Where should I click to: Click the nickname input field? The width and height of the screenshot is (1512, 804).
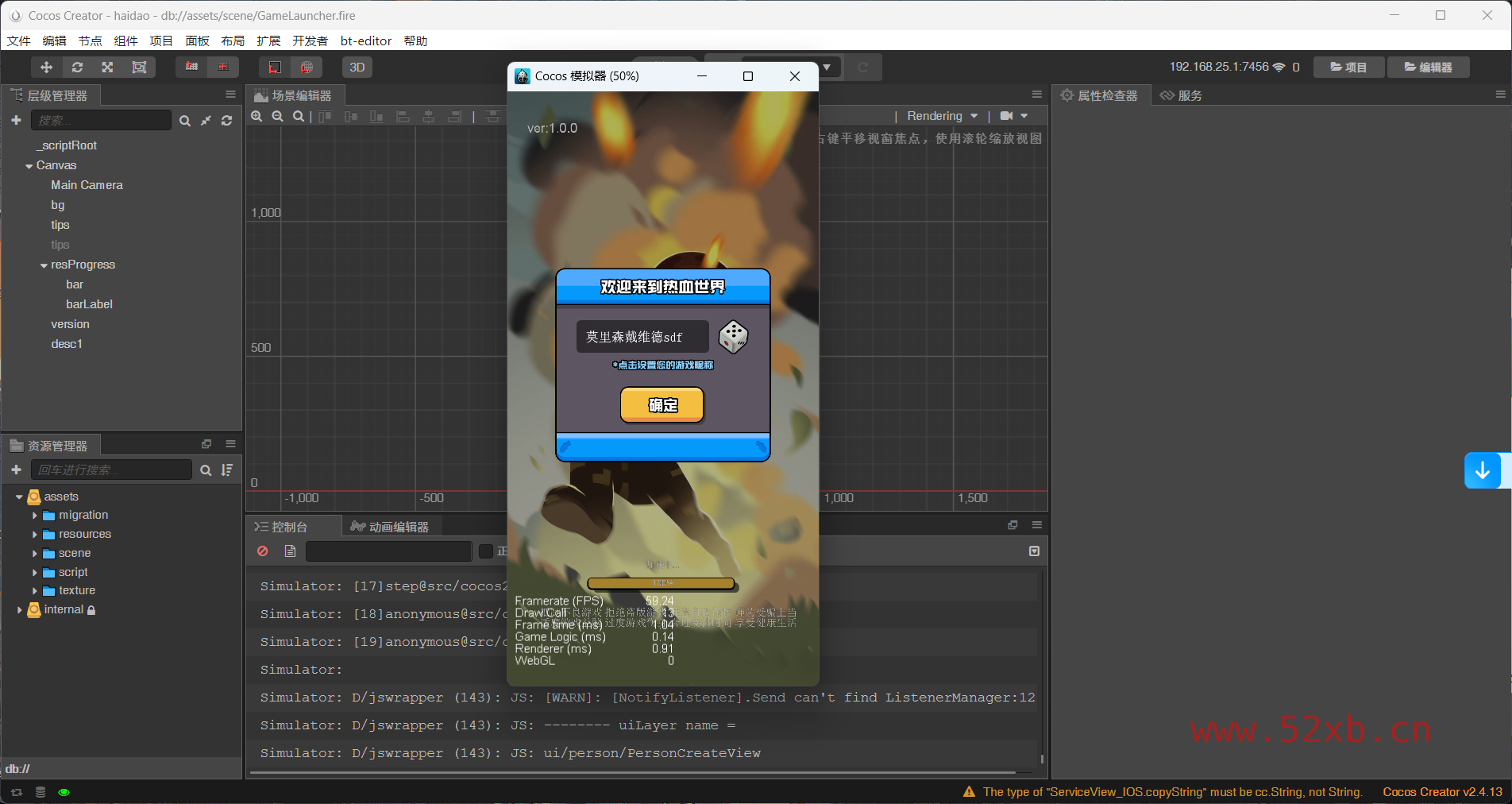click(x=642, y=337)
